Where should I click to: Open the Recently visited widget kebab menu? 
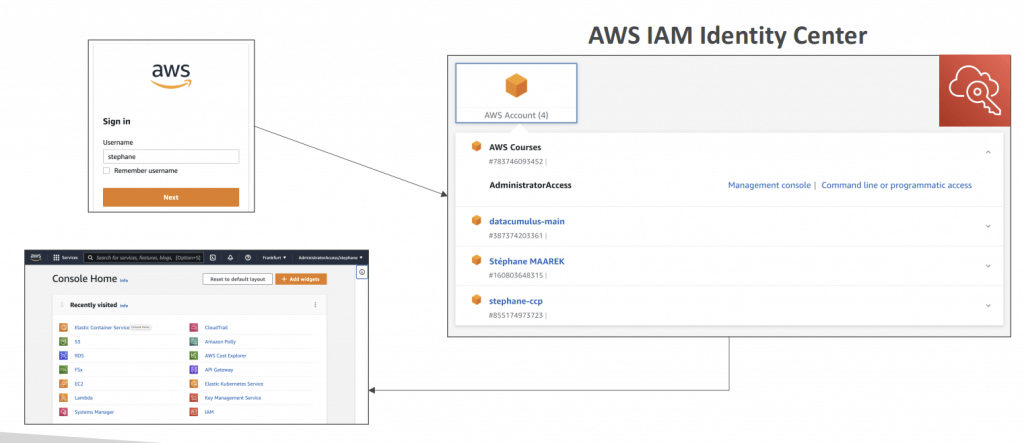click(x=315, y=305)
